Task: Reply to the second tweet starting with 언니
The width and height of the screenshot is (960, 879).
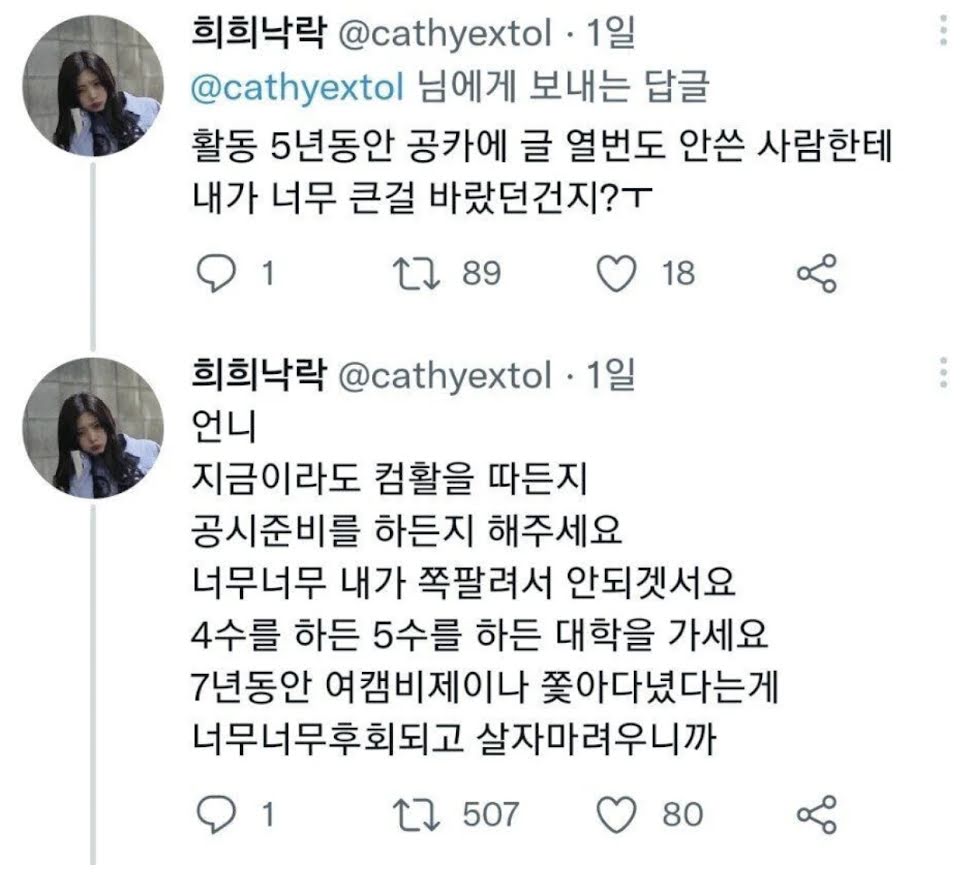Action: coord(216,814)
